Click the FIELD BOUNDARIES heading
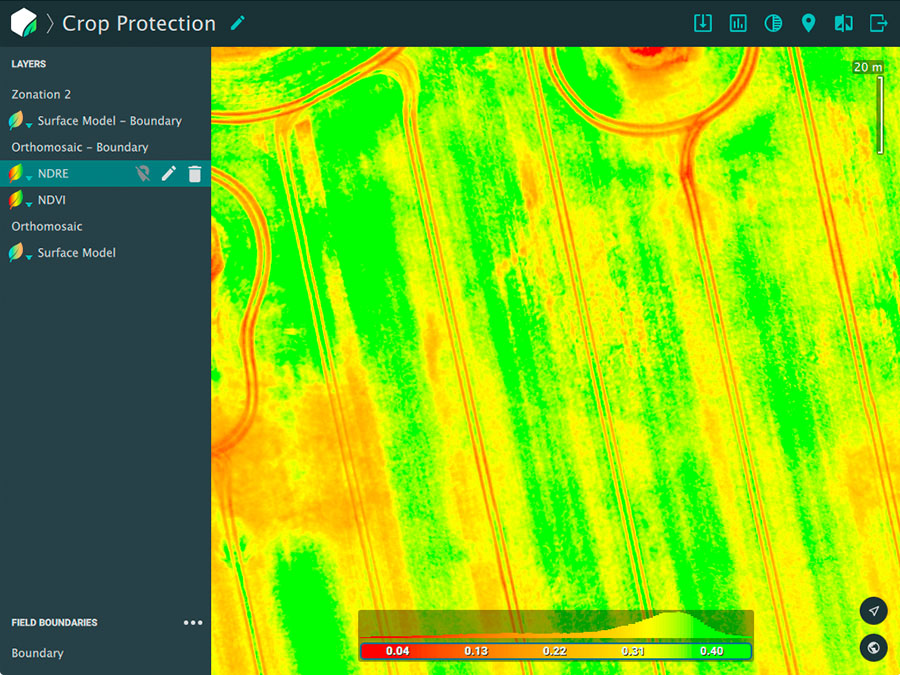 pos(55,623)
